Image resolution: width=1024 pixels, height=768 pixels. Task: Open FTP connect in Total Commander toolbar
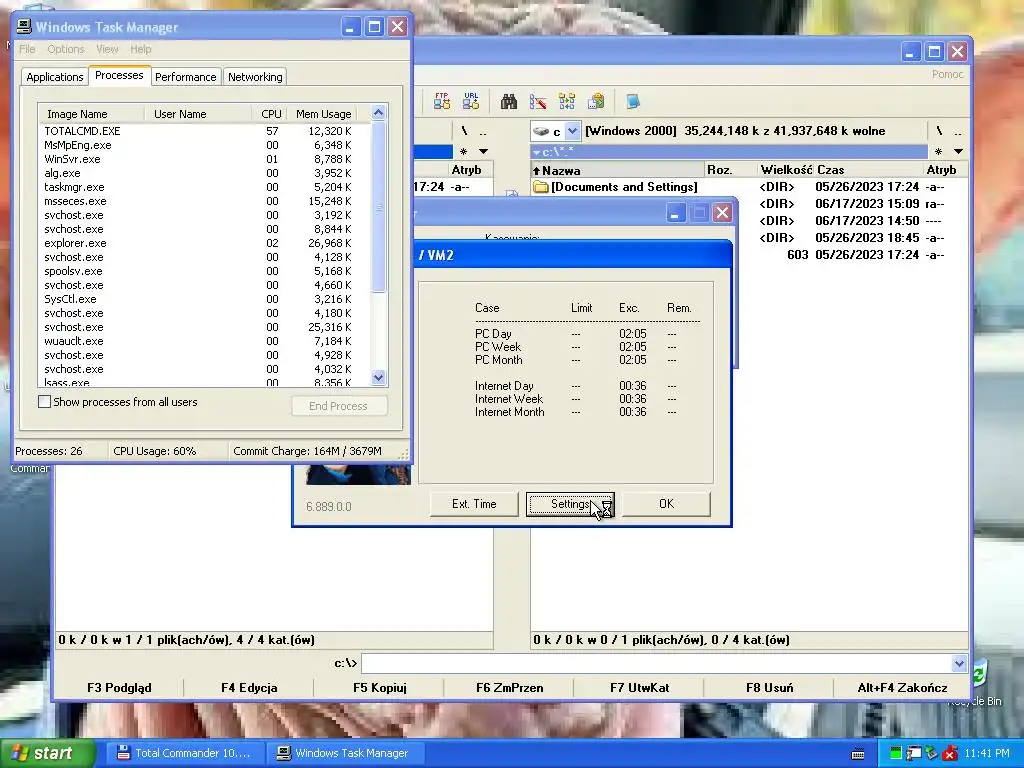(441, 101)
